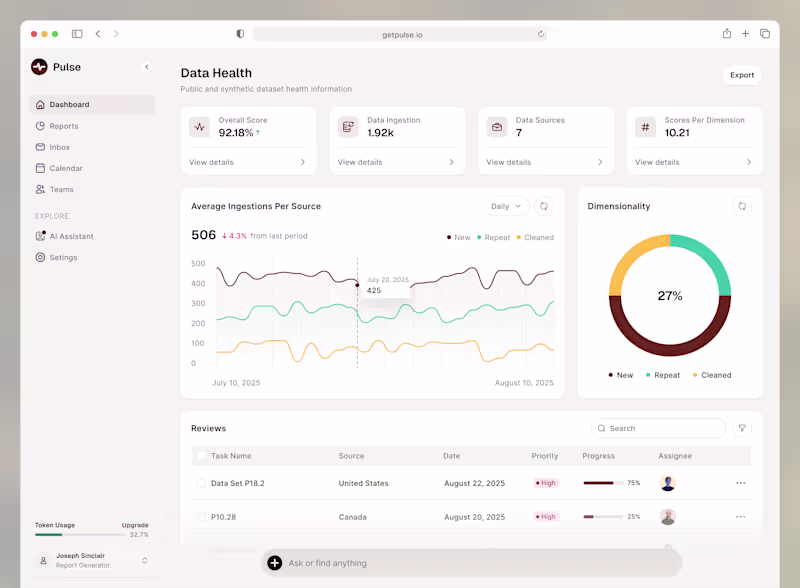Open the Daily period dropdown
The width and height of the screenshot is (800, 588).
(x=506, y=206)
